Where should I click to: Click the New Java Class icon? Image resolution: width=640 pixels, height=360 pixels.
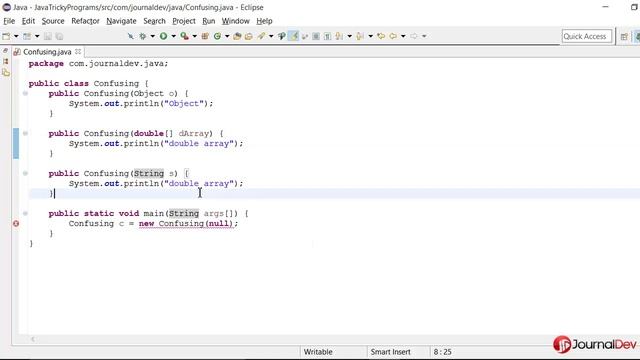pos(217,36)
